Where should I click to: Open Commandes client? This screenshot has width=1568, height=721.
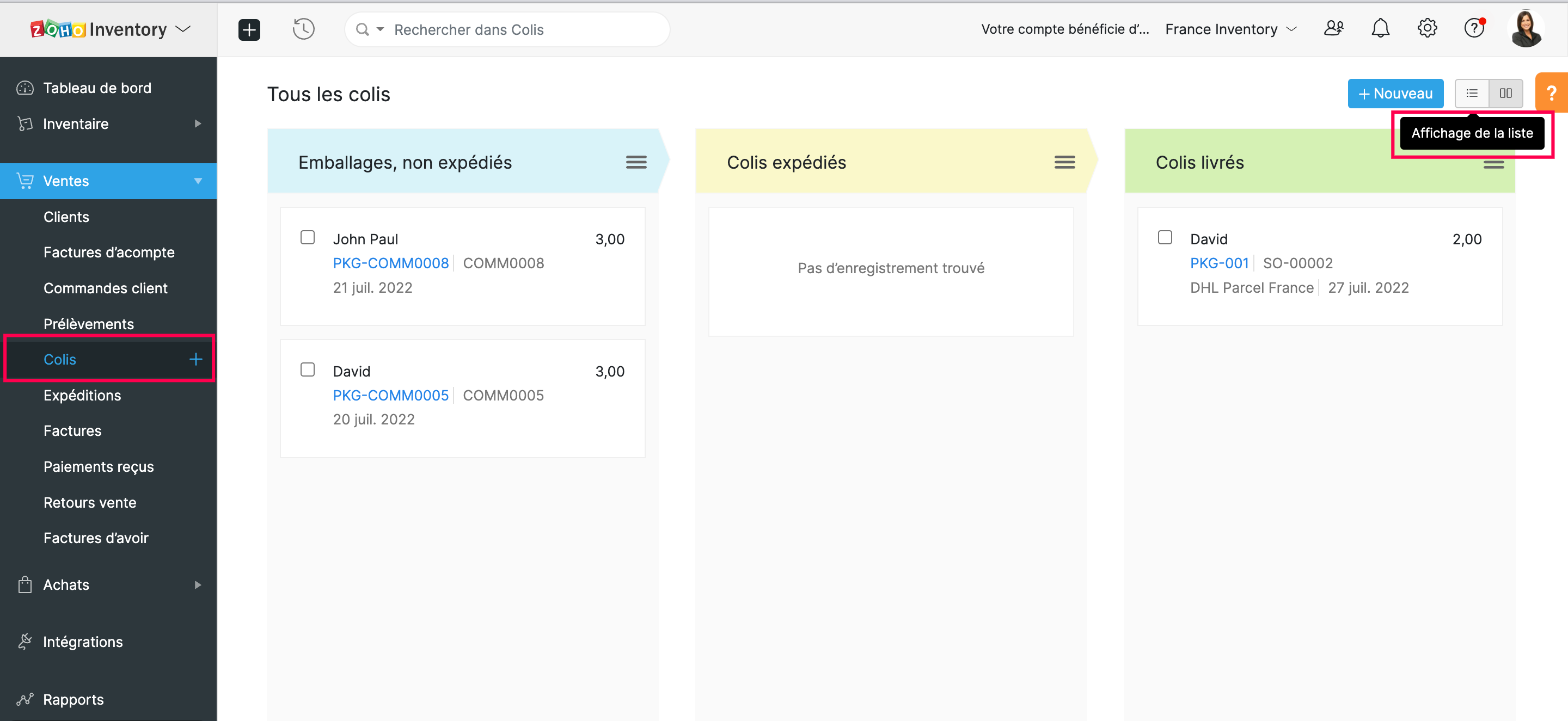(105, 288)
